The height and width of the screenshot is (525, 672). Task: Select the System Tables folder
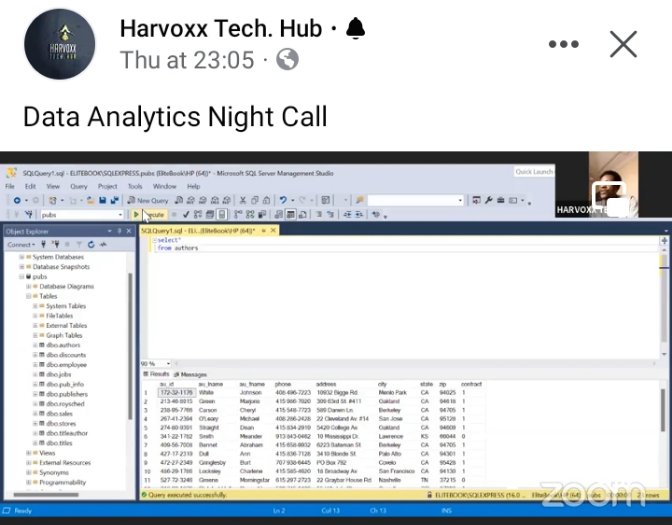click(66, 306)
